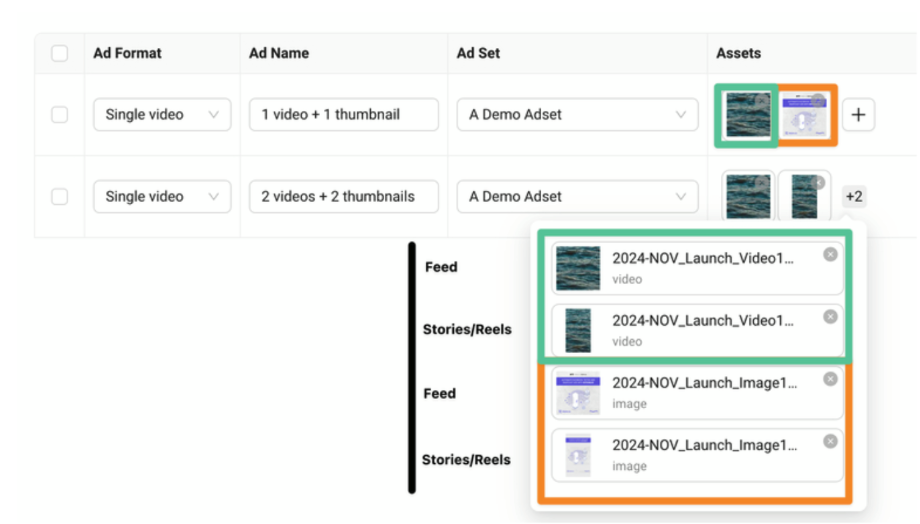Screen dimensions: 920x524
Task: Expand the second row's A Demo Adset dropdown
Action: point(577,197)
